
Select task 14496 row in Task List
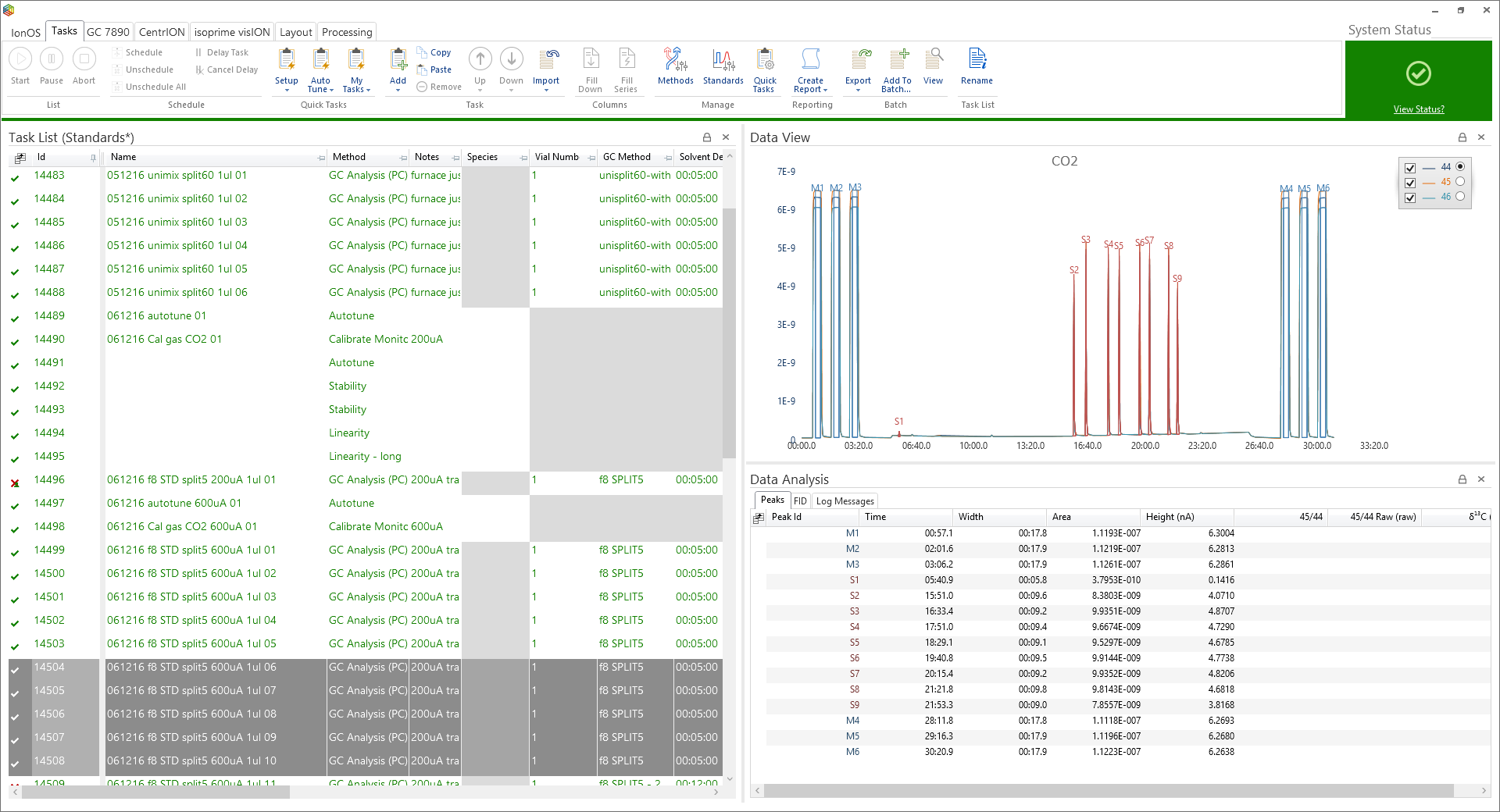click(191, 480)
